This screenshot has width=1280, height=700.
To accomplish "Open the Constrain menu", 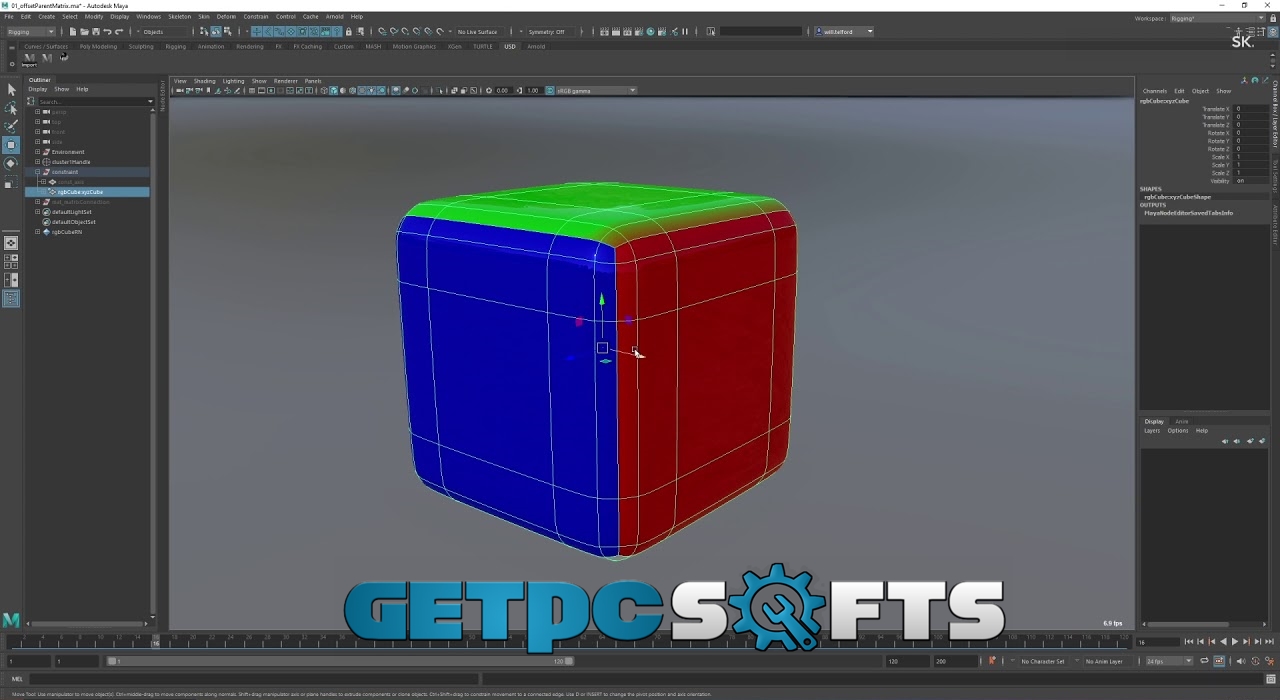I will point(256,17).
